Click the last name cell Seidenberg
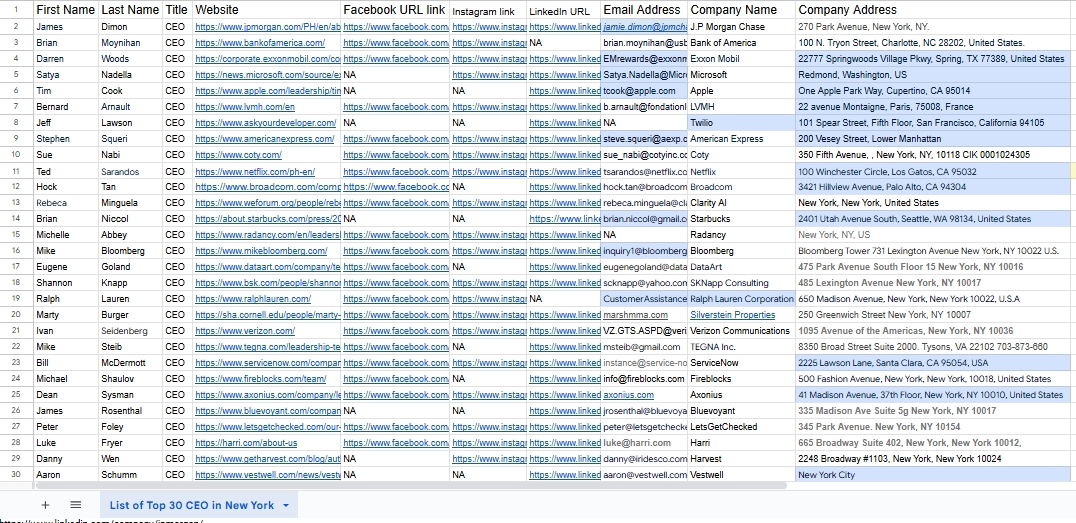Viewport: 1076px width, 523px height. click(x=130, y=331)
